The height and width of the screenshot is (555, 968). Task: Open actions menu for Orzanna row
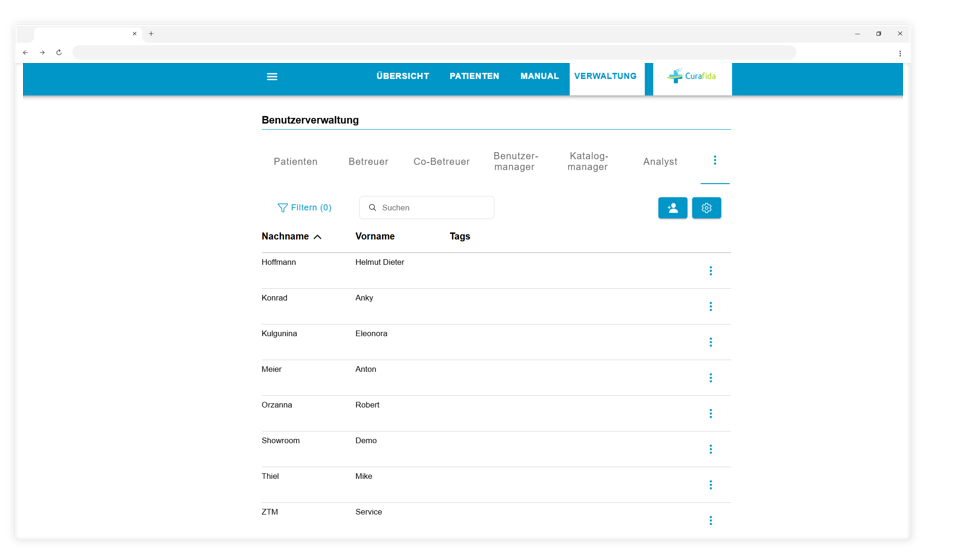[711, 414]
